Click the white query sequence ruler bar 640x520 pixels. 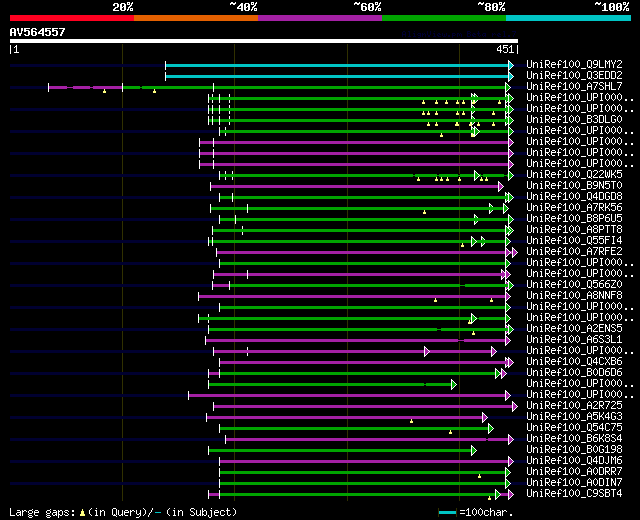(x=264, y=41)
